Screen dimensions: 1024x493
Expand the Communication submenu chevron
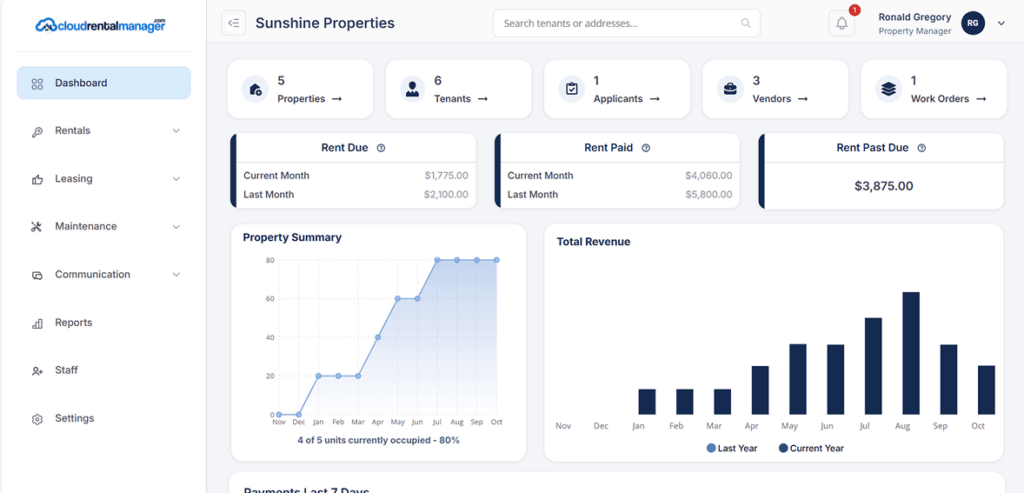click(x=176, y=275)
